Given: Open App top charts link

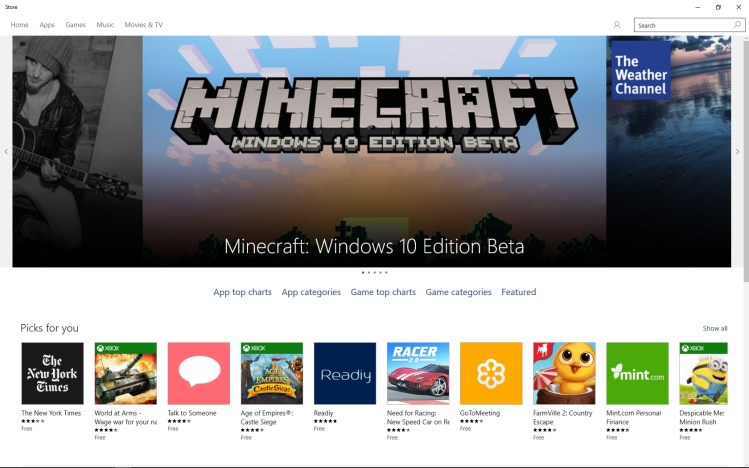Looking at the screenshot, I should 242,292.
